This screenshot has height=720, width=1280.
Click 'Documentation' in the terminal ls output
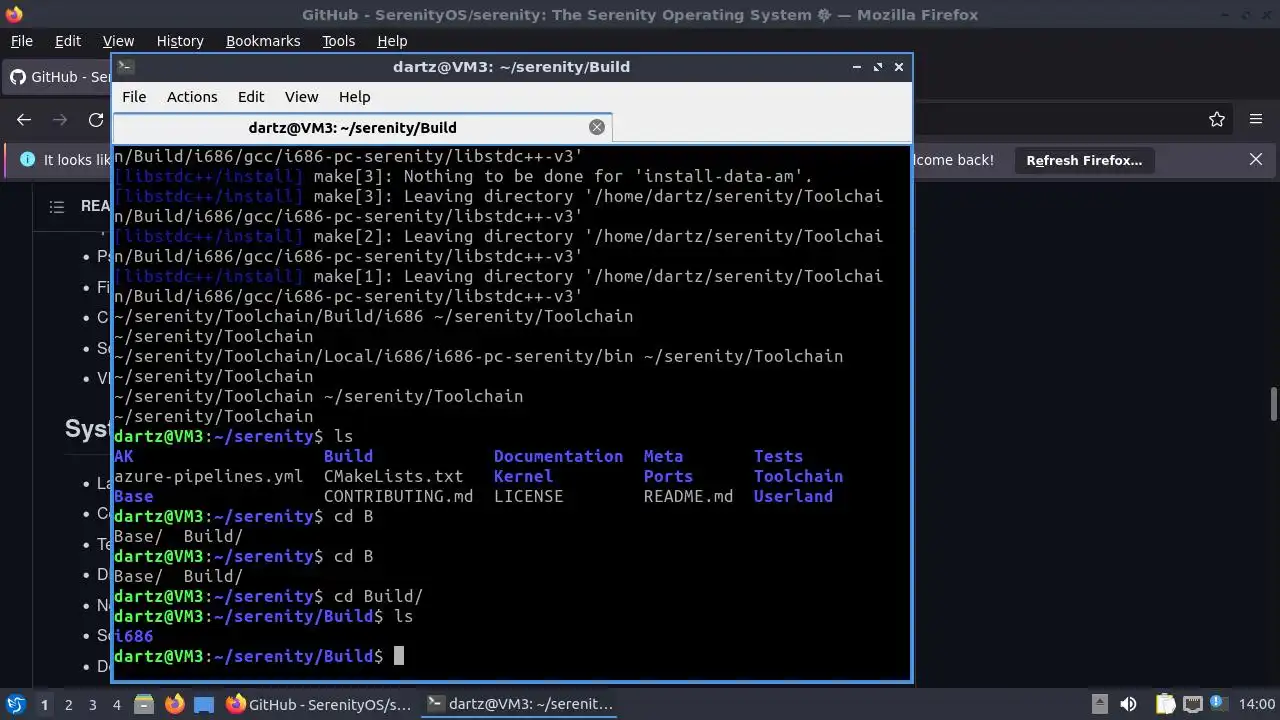click(x=558, y=456)
